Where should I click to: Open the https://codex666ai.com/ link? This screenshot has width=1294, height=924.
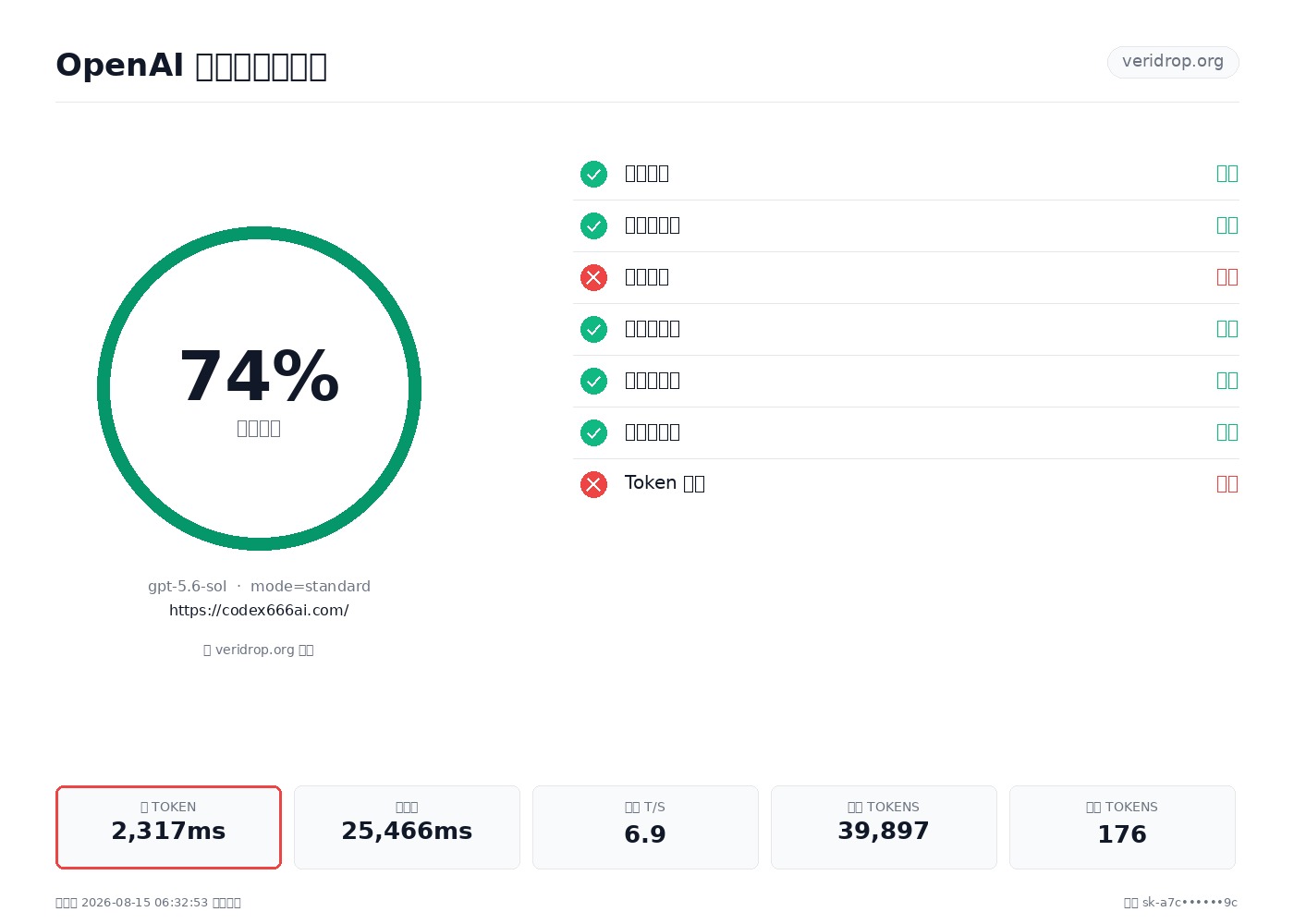(259, 611)
